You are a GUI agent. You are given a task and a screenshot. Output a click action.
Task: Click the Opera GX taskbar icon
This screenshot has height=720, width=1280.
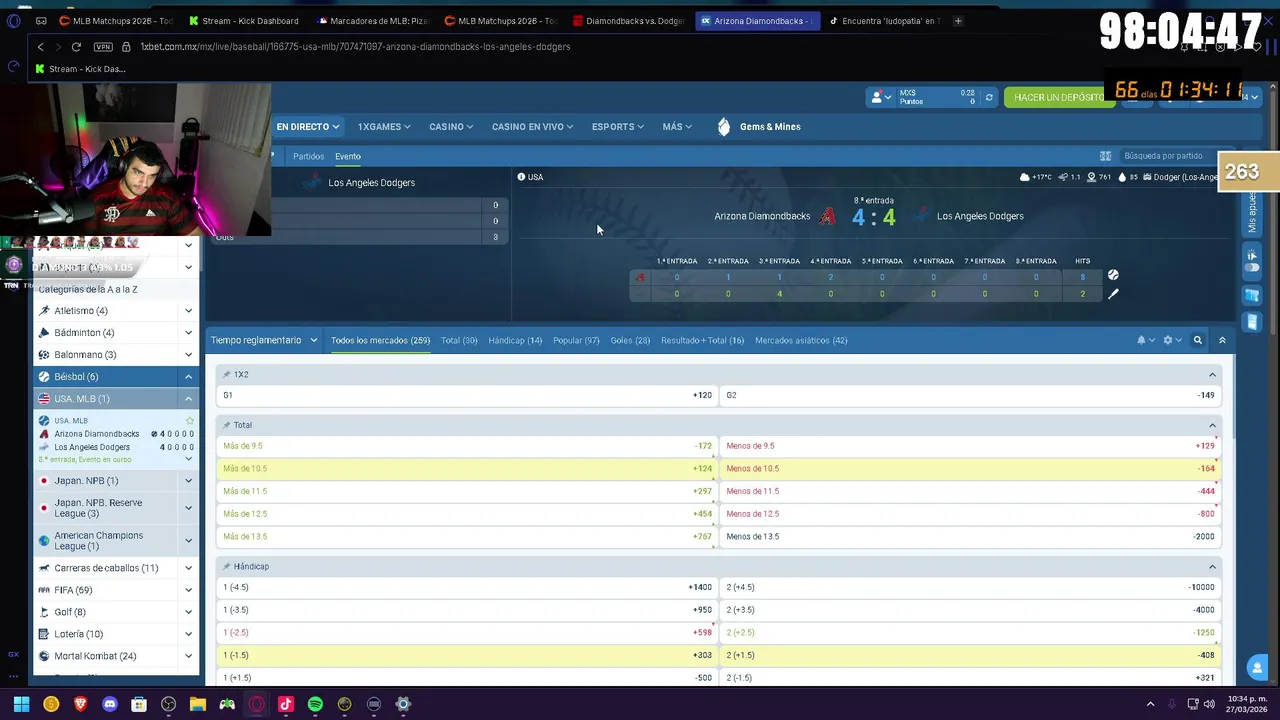[x=257, y=704]
